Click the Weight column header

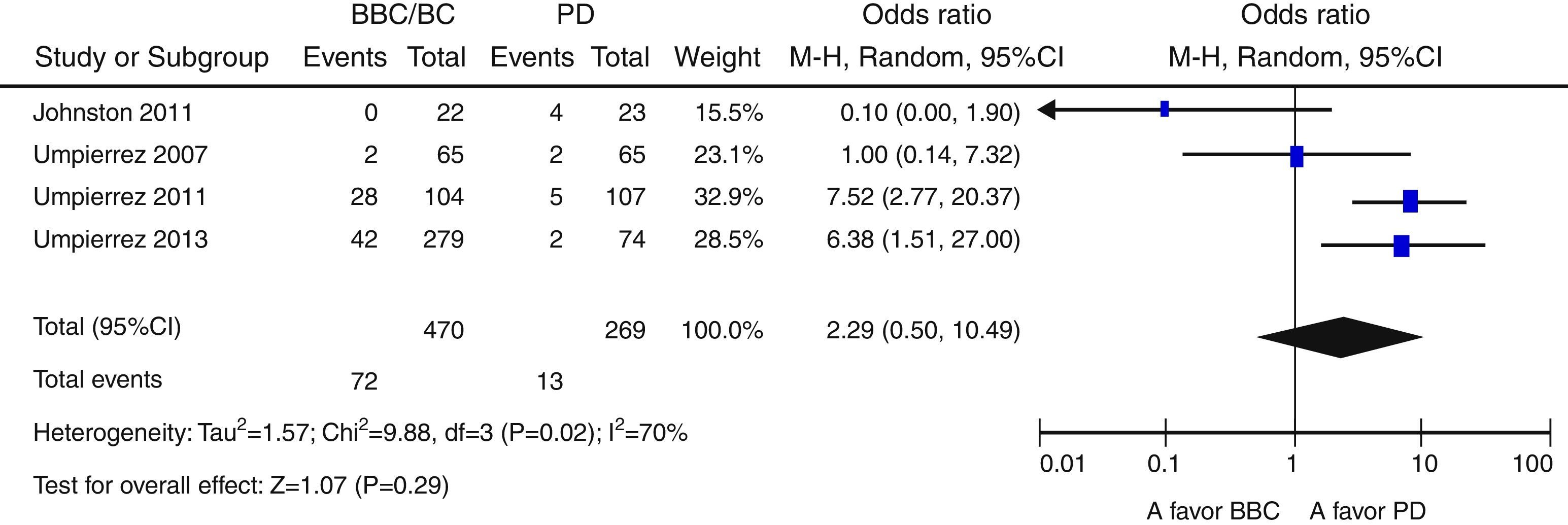pyautogui.click(x=717, y=57)
